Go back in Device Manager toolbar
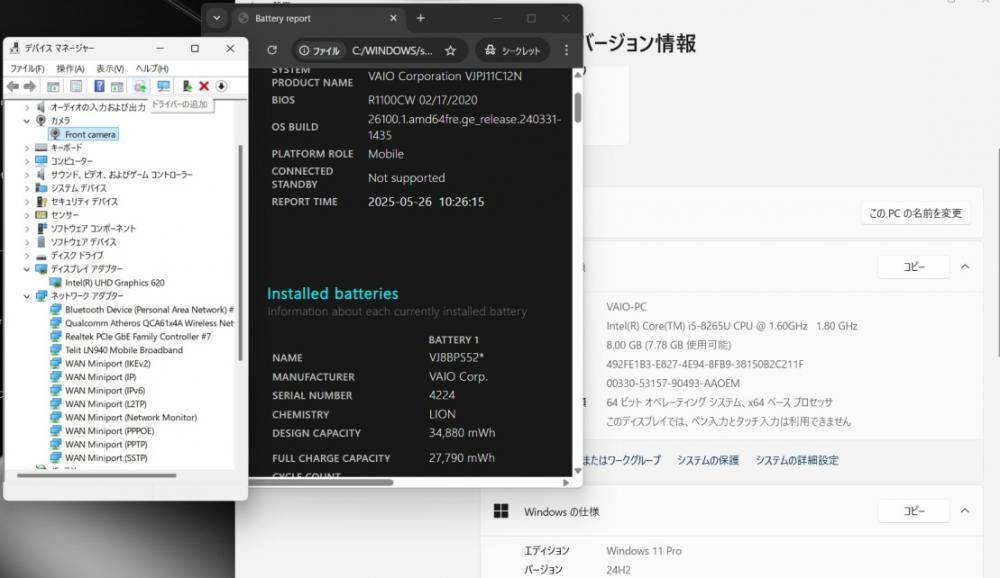Image resolution: width=1000 pixels, height=578 pixels. tap(13, 86)
